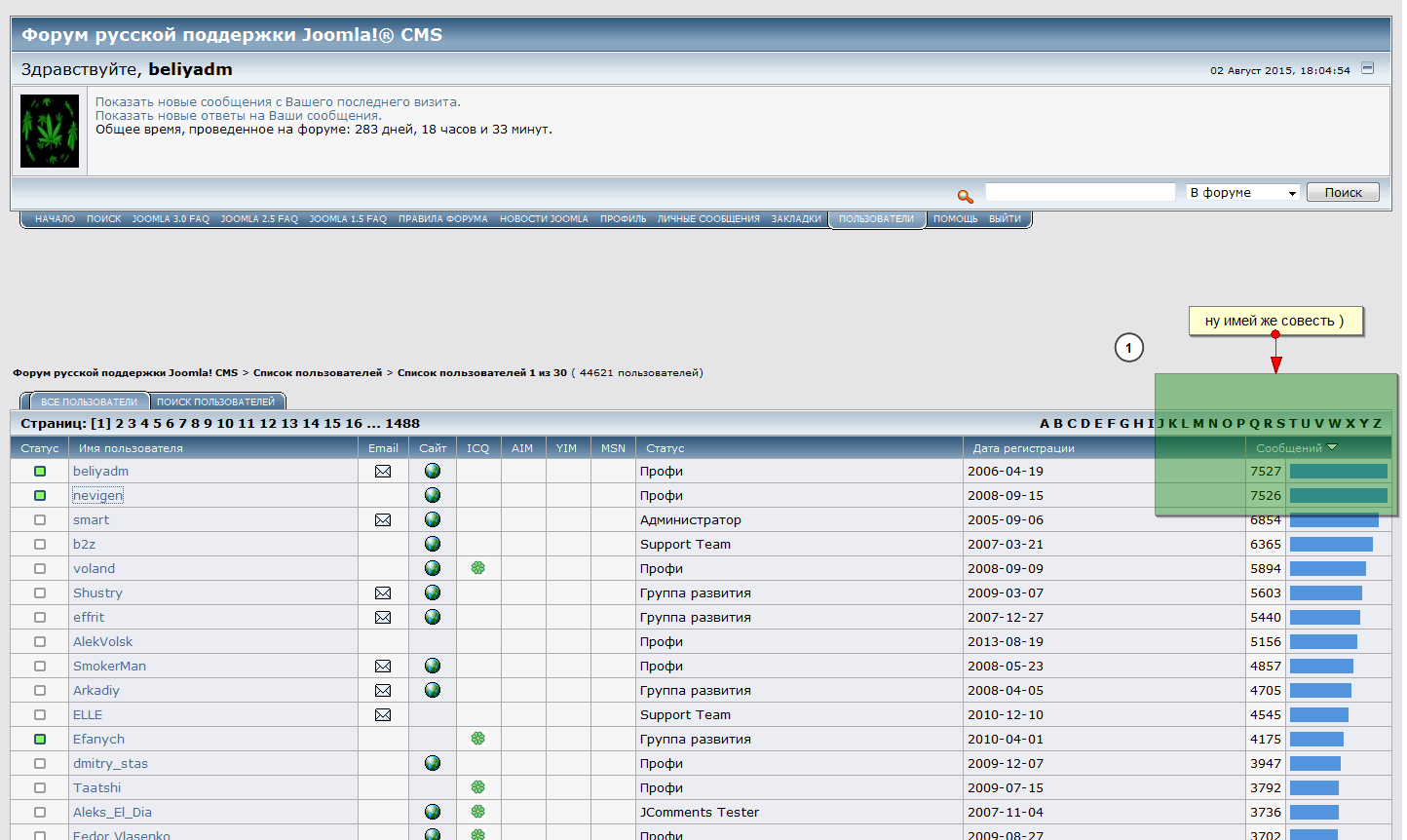Open website globe icon for nevigen
This screenshot has height=840, width=1407.
(433, 495)
